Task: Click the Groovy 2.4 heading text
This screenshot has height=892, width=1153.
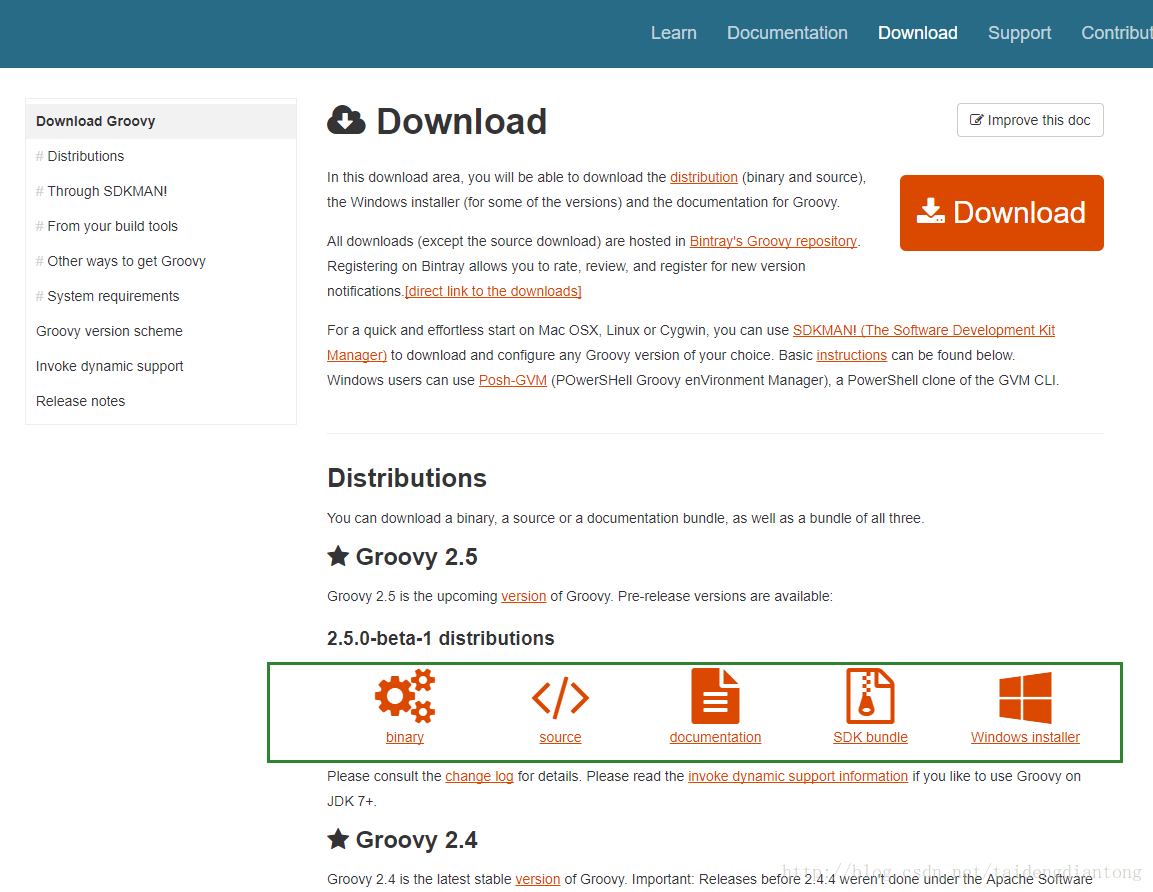Action: [416, 840]
